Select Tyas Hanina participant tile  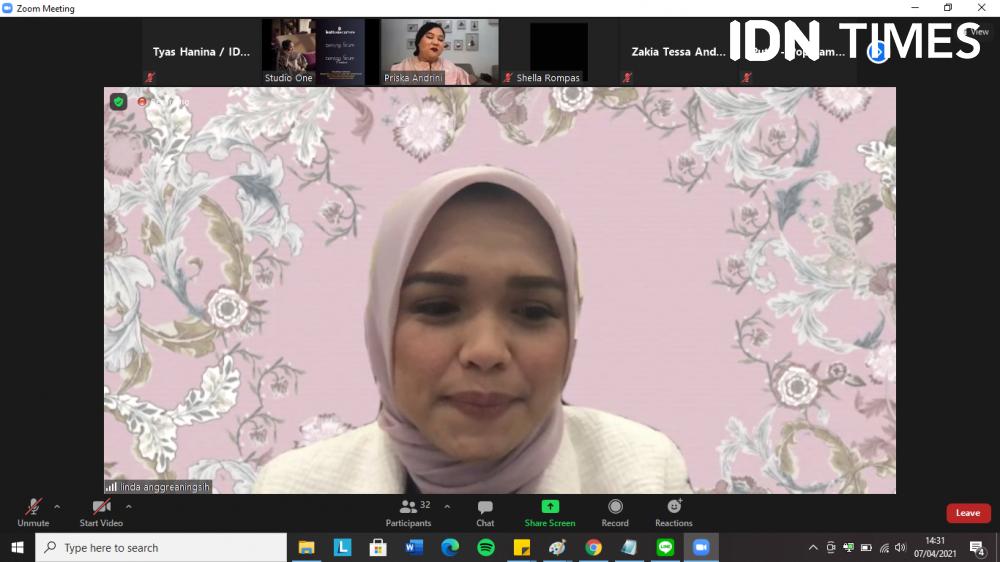[x=202, y=52]
